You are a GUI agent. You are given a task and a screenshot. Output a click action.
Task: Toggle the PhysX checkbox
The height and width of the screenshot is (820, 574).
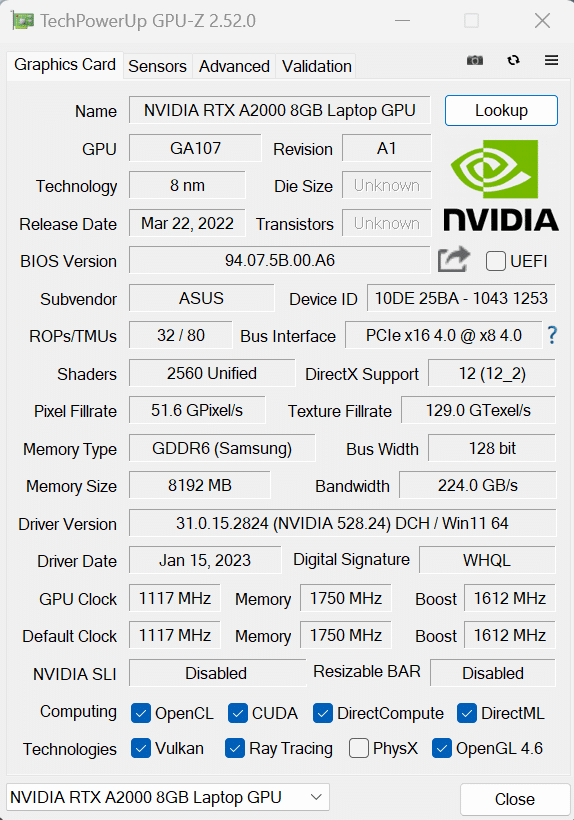click(359, 748)
